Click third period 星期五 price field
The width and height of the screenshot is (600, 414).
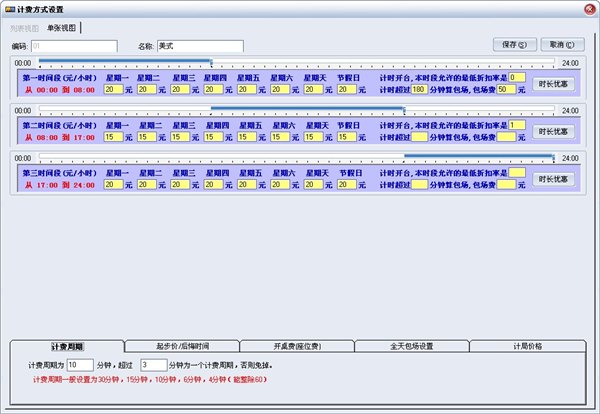pyautogui.click(x=247, y=184)
